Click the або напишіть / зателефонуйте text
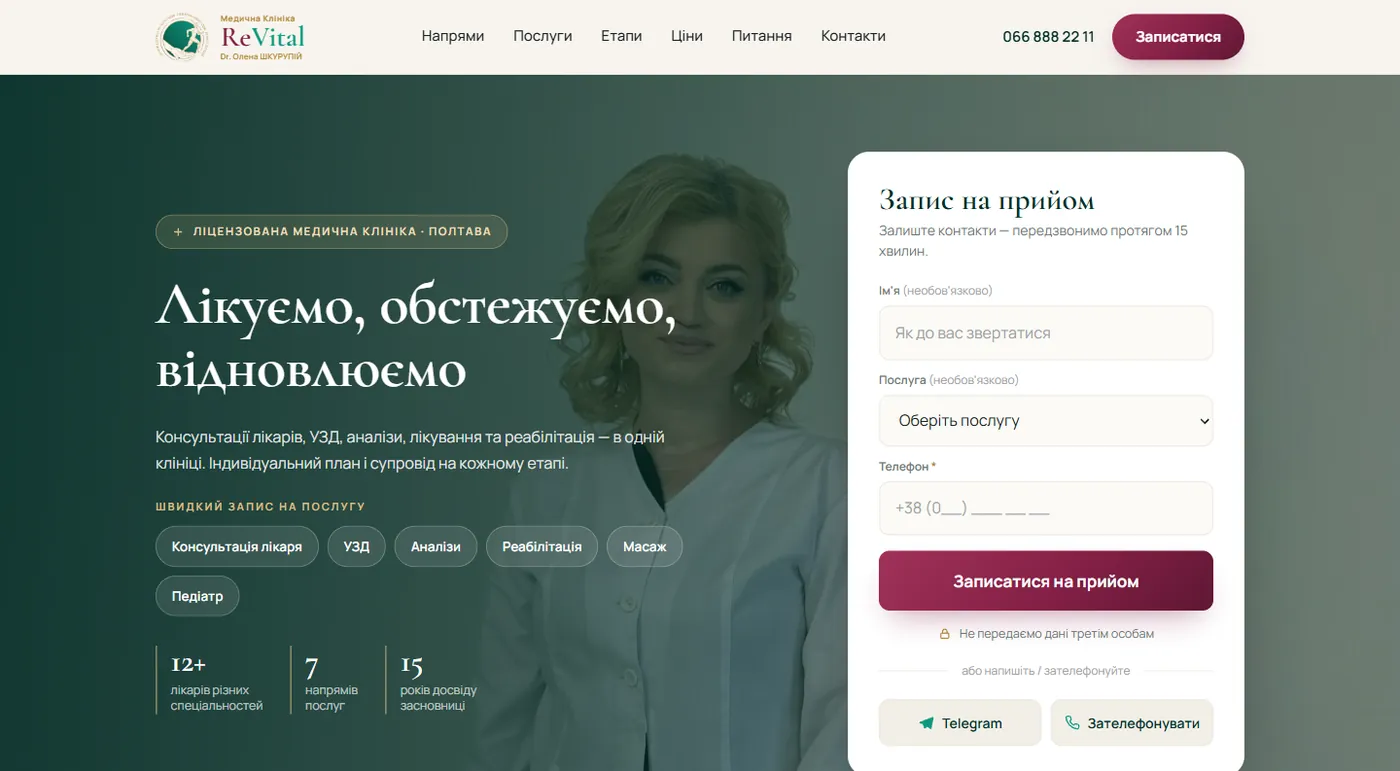The image size is (1400, 771). tap(1046, 671)
